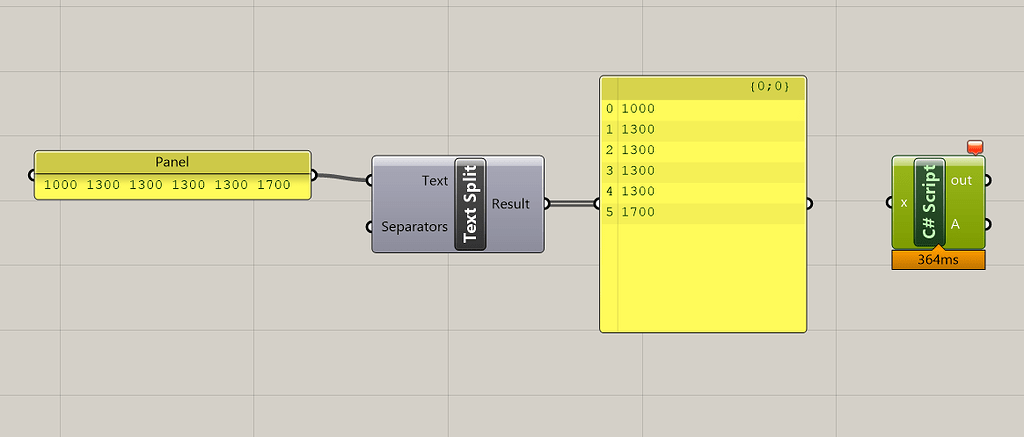Click the output panel's right grip

tap(809, 204)
